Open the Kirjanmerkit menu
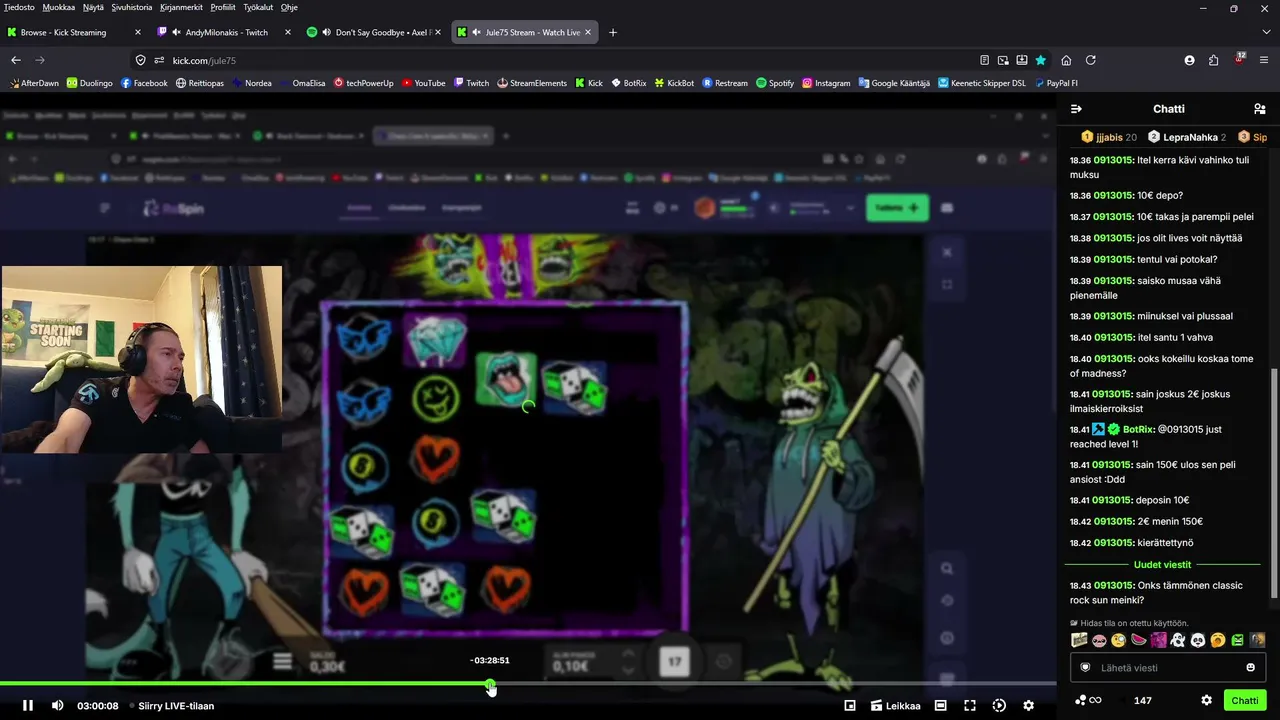 coord(182,7)
